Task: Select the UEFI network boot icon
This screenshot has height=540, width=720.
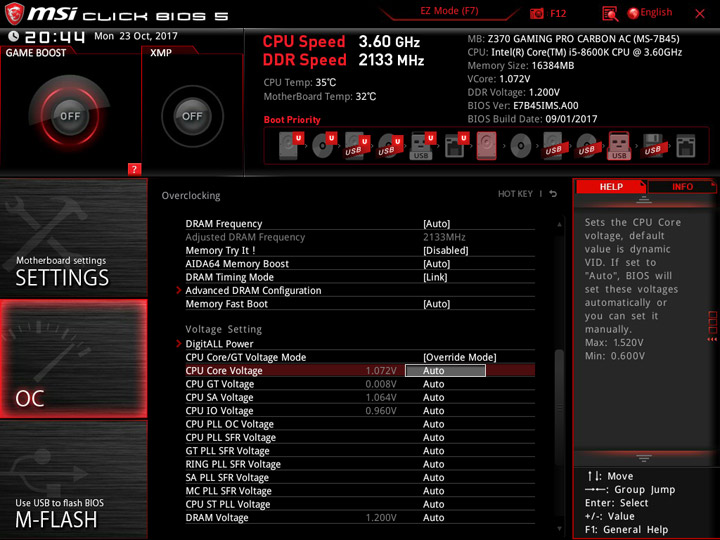Action: click(x=456, y=146)
